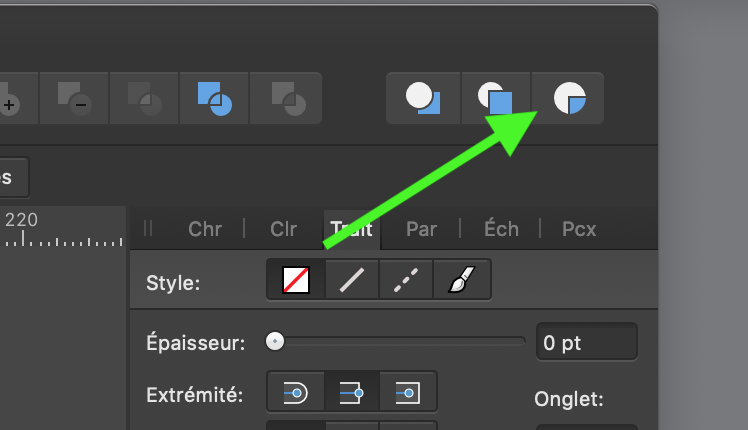Set stroke style to dashed line

[406, 280]
